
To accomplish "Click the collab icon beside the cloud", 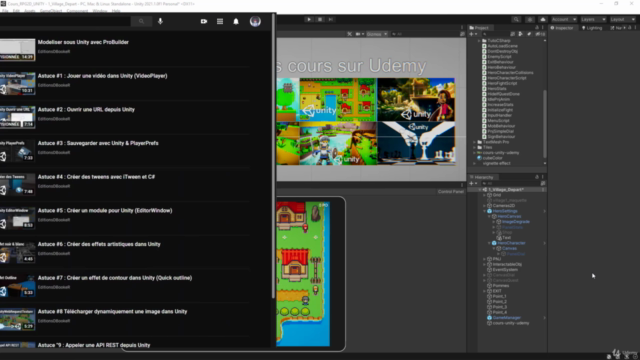I will [529, 19].
